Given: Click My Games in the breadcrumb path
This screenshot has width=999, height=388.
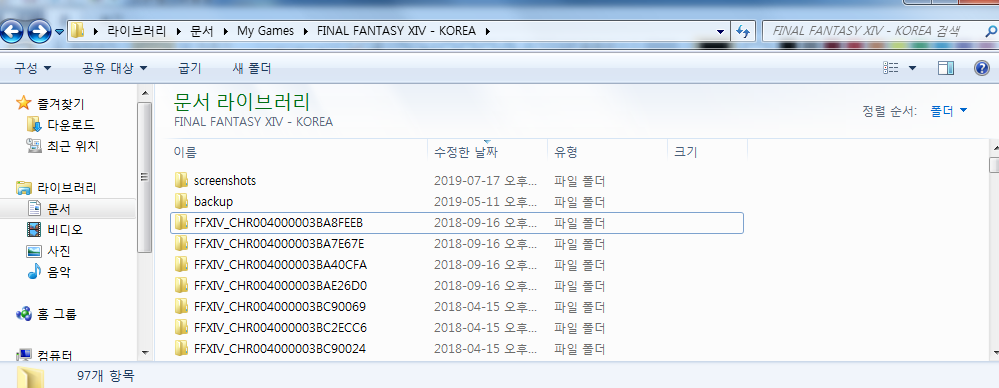Looking at the screenshot, I should tap(266, 31).
